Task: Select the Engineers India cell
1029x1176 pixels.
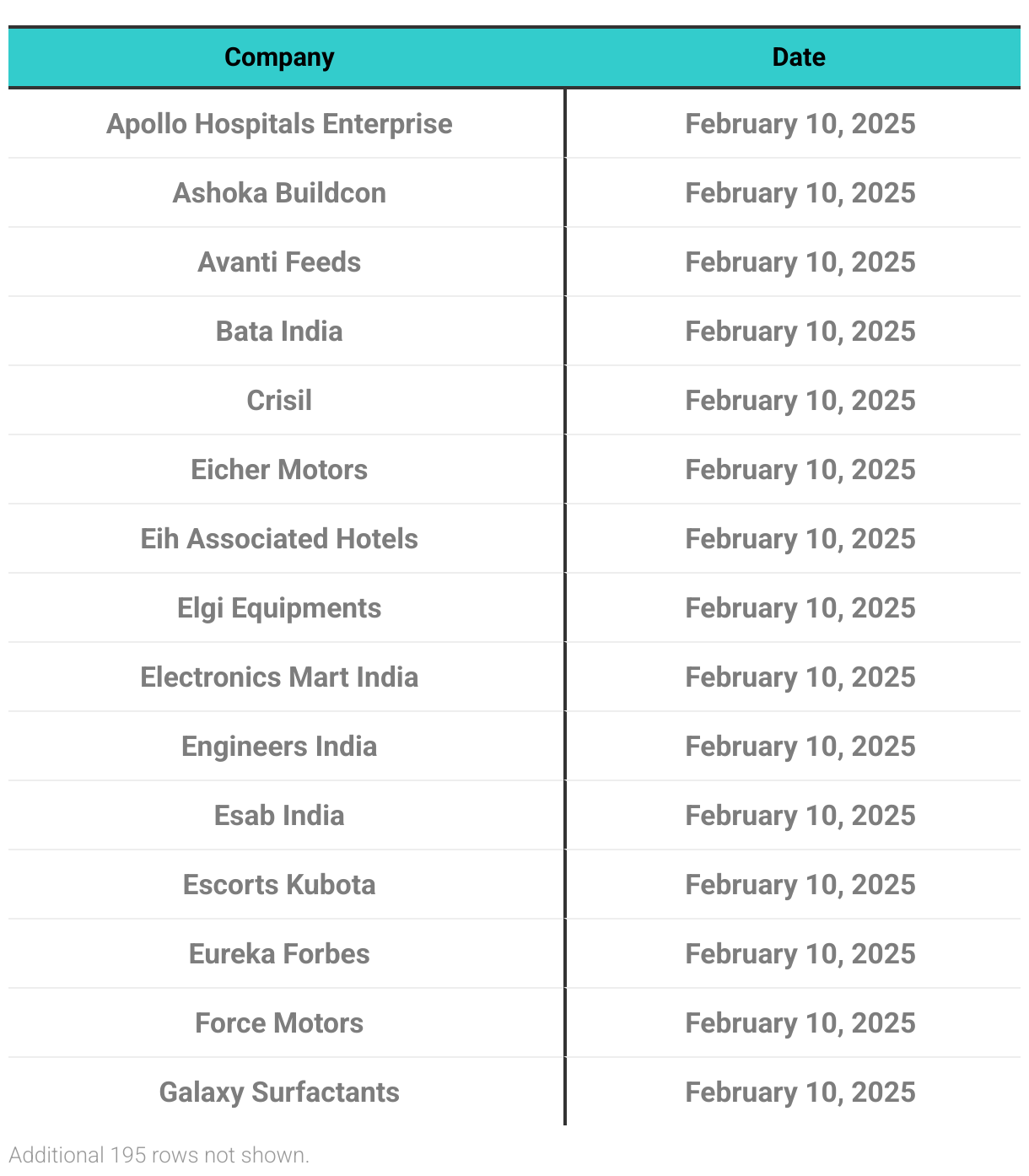Action: [279, 747]
